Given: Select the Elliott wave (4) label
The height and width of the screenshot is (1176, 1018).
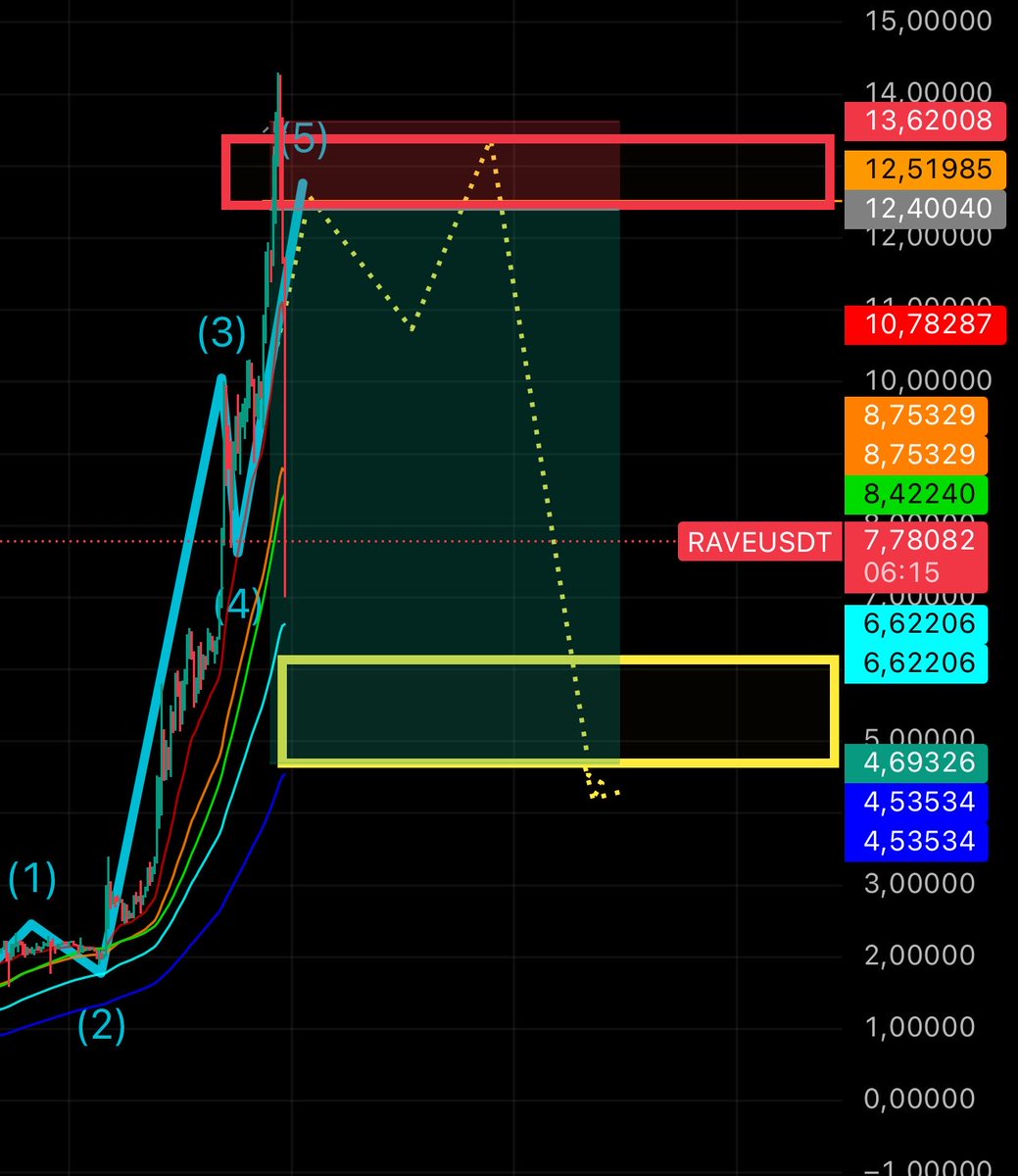Looking at the screenshot, I should (238, 604).
